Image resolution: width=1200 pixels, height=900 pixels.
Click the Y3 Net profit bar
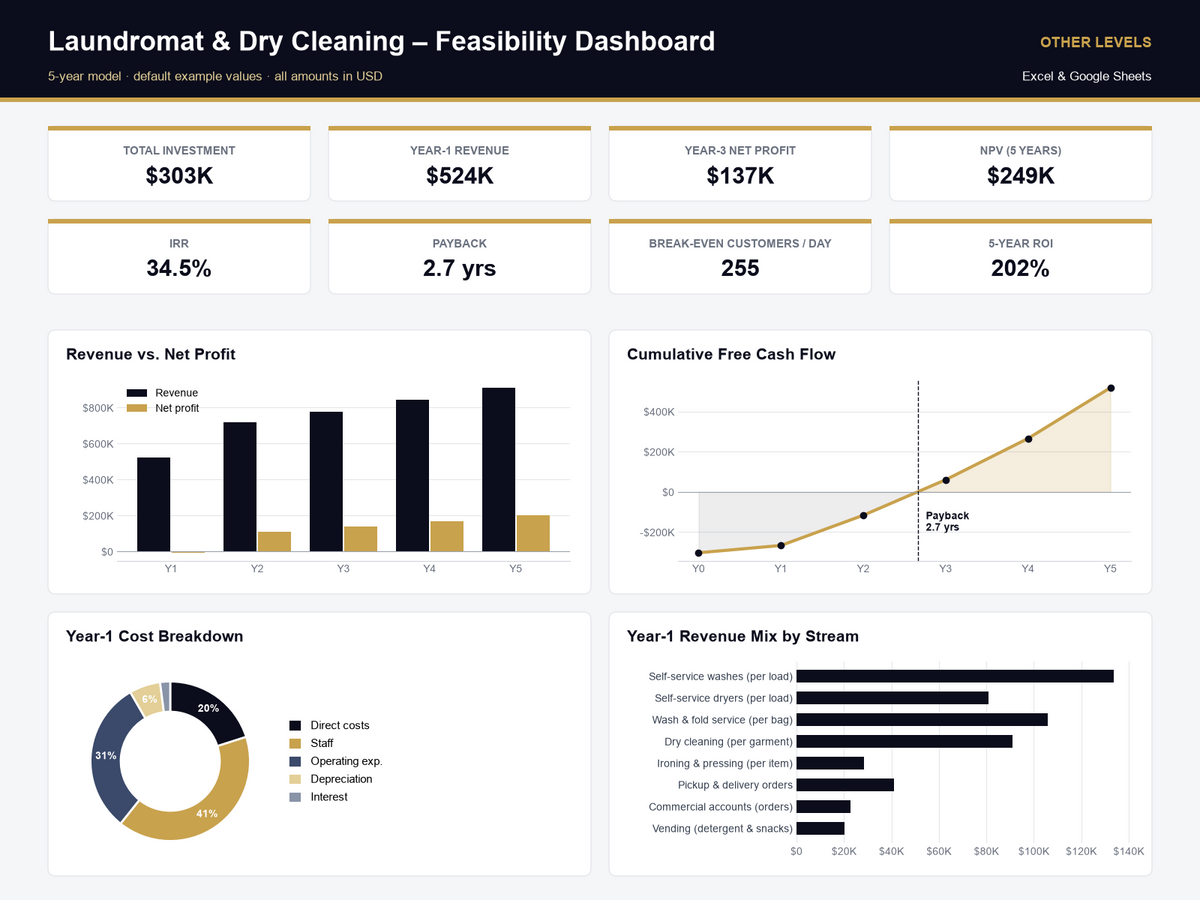tap(361, 539)
